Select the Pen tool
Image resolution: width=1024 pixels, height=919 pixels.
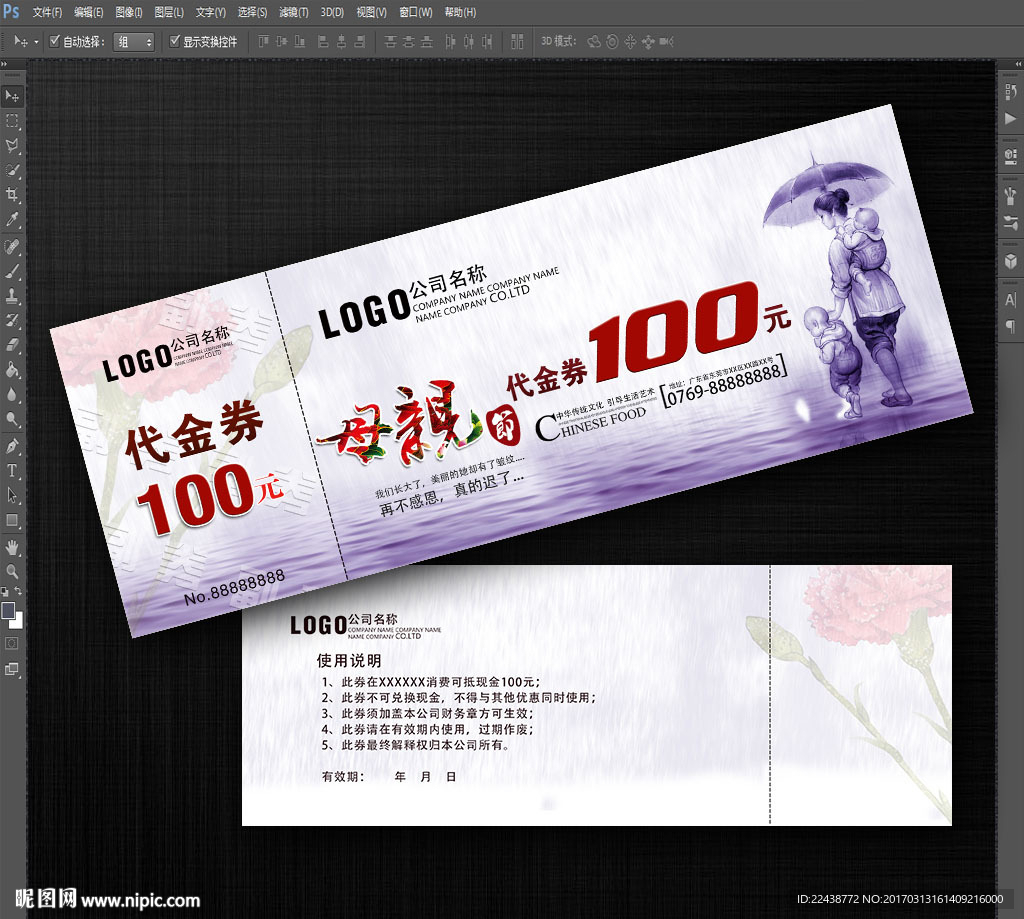(12, 446)
